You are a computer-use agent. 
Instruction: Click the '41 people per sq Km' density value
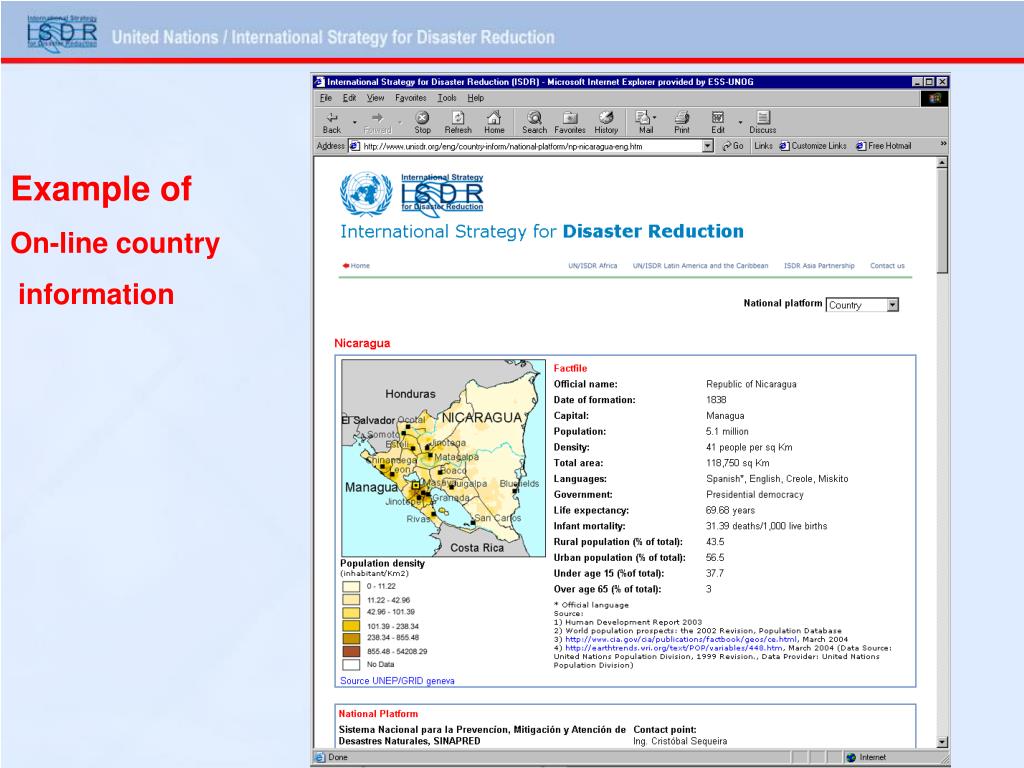pyautogui.click(x=749, y=447)
